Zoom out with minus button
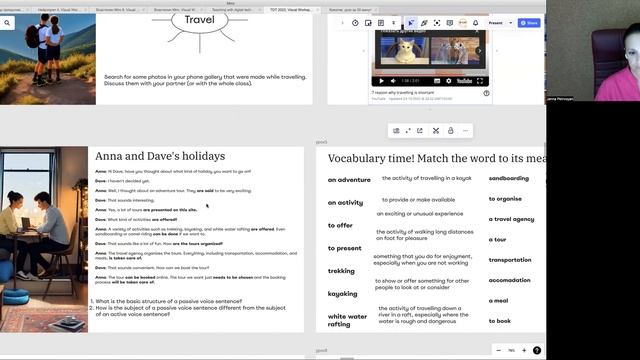The image size is (640, 360). [498, 350]
